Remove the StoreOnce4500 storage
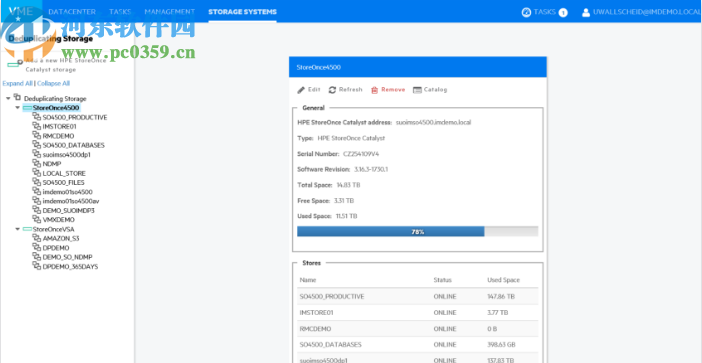The width and height of the screenshot is (702, 363). (x=388, y=90)
